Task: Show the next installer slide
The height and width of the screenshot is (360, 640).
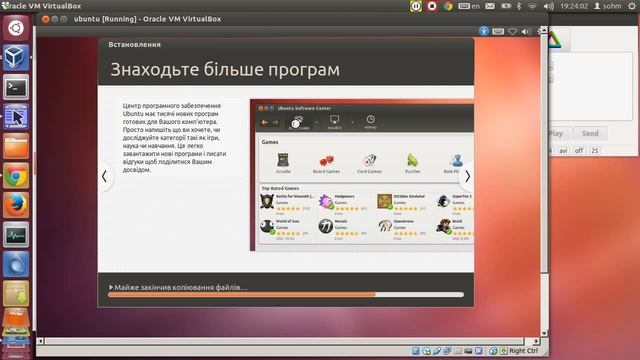Action: coord(467,176)
